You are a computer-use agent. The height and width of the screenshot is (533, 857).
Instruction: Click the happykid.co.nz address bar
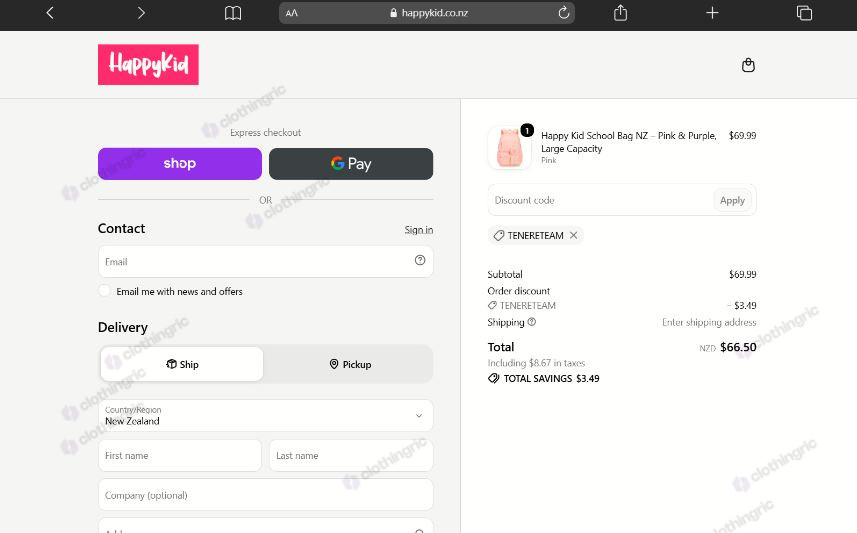point(427,13)
